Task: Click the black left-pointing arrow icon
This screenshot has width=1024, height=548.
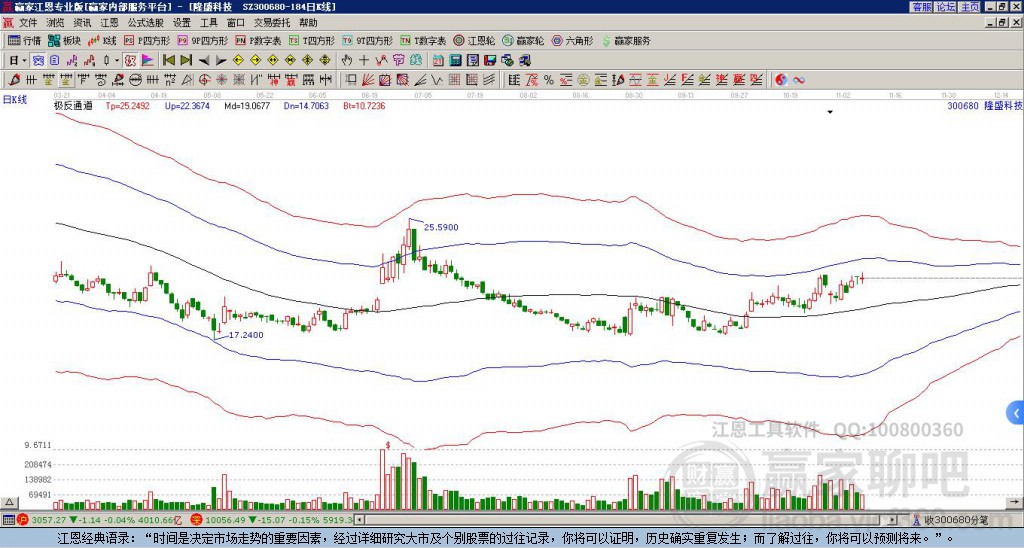Action: (x=204, y=61)
